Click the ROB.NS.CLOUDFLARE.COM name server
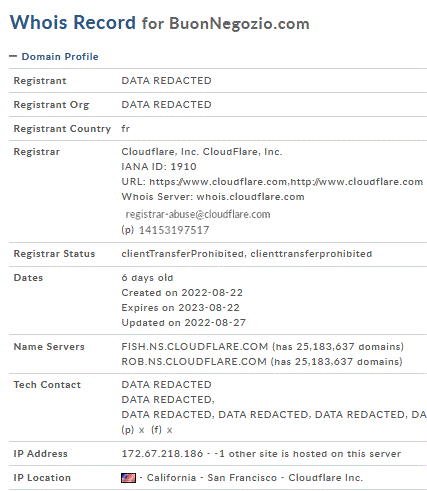This screenshot has width=427, height=491. (x=194, y=362)
